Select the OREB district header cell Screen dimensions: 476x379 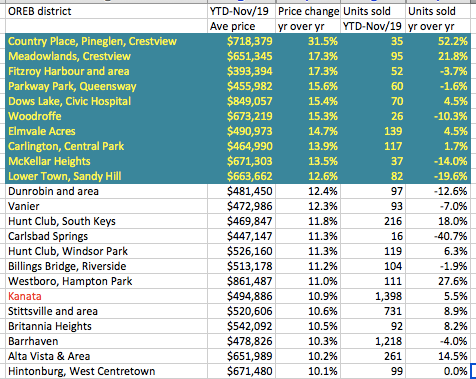tap(106, 11)
